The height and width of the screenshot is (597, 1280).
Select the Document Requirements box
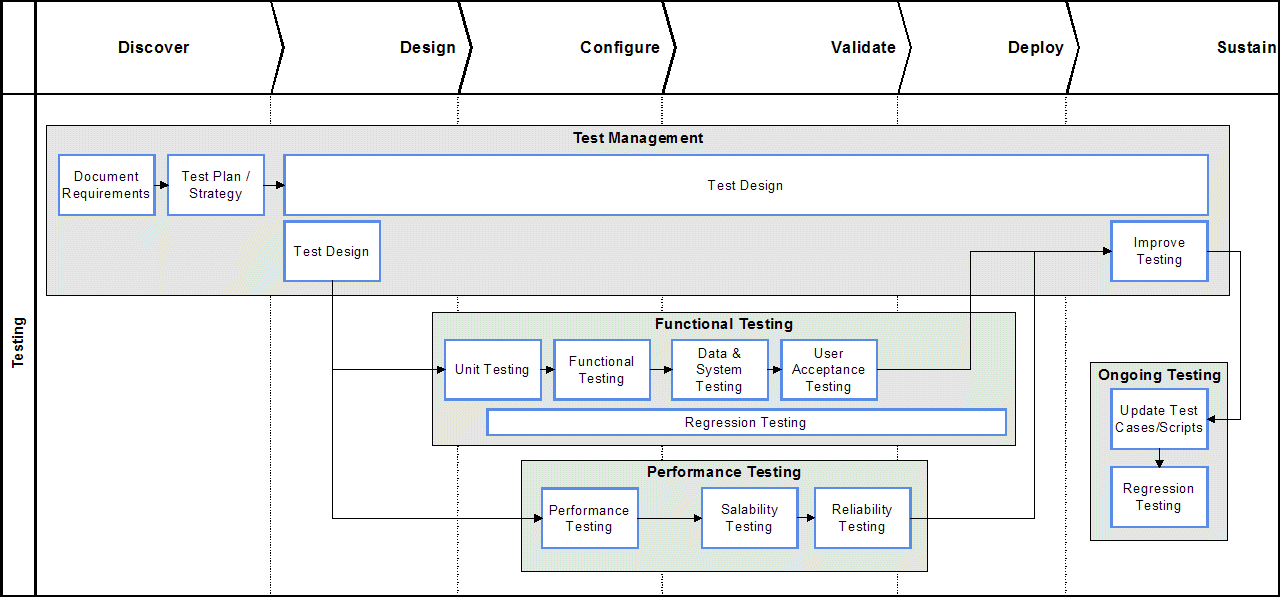click(106, 185)
